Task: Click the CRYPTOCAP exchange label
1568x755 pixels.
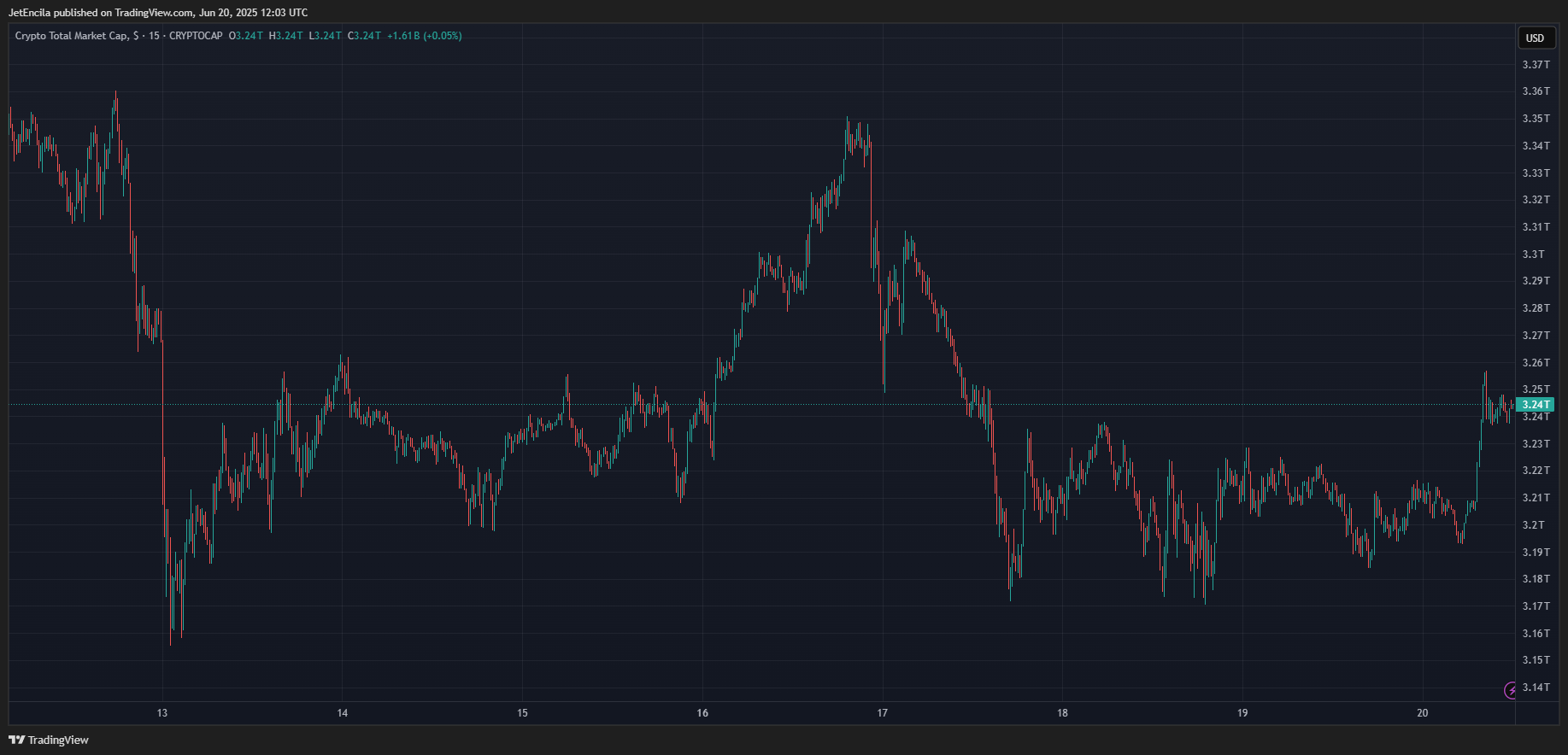Action: pyautogui.click(x=196, y=36)
